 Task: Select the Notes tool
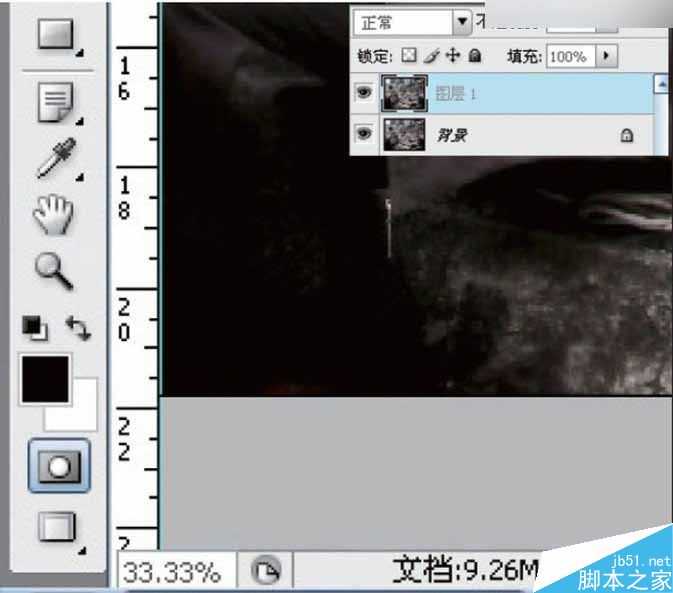[56, 103]
